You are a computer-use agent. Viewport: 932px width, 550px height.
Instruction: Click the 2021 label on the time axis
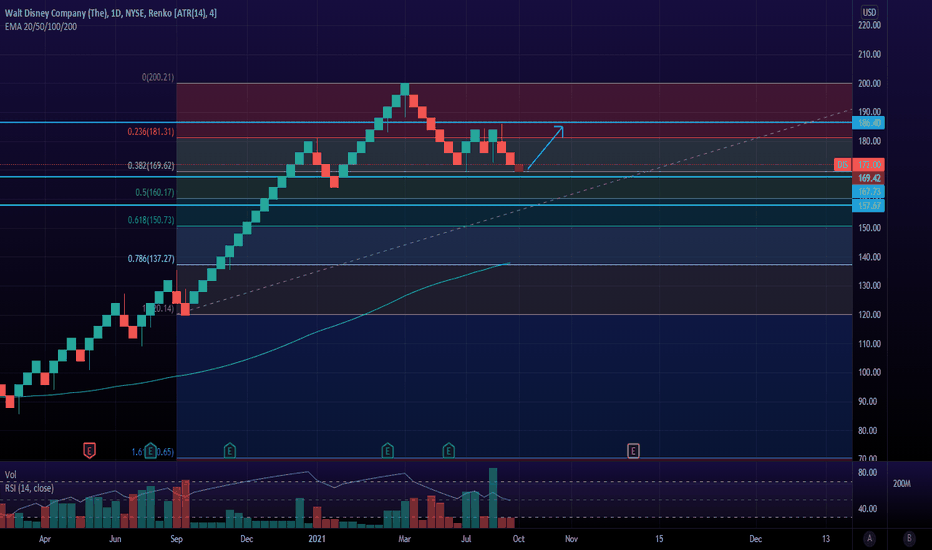[317, 539]
